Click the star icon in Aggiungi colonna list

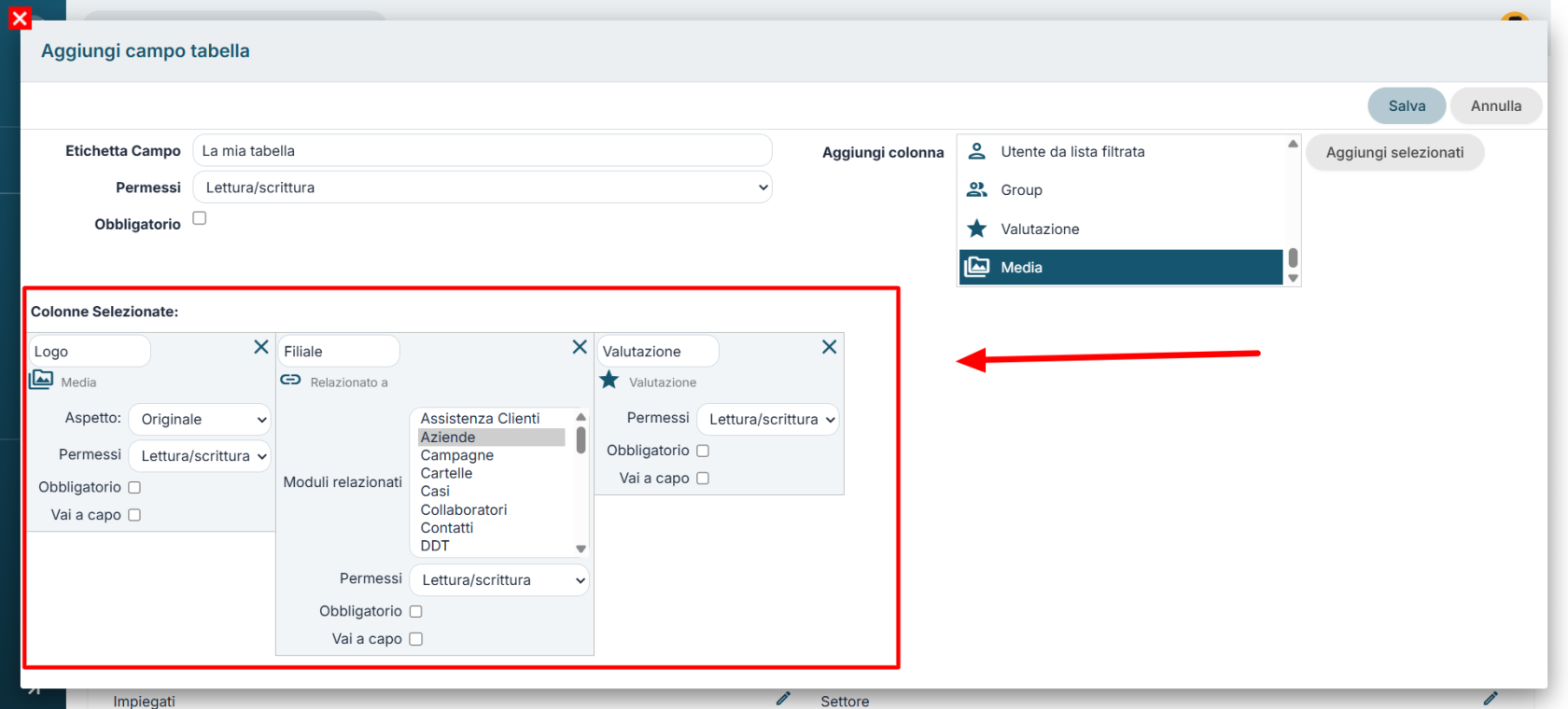(977, 229)
